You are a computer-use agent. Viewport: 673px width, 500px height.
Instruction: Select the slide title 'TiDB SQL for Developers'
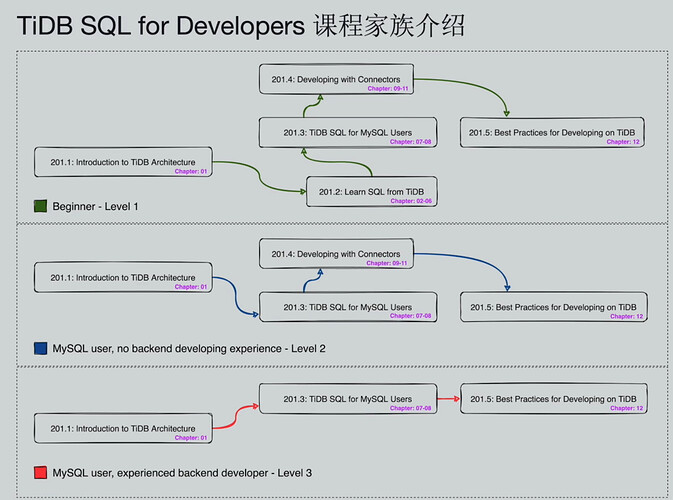click(x=161, y=26)
